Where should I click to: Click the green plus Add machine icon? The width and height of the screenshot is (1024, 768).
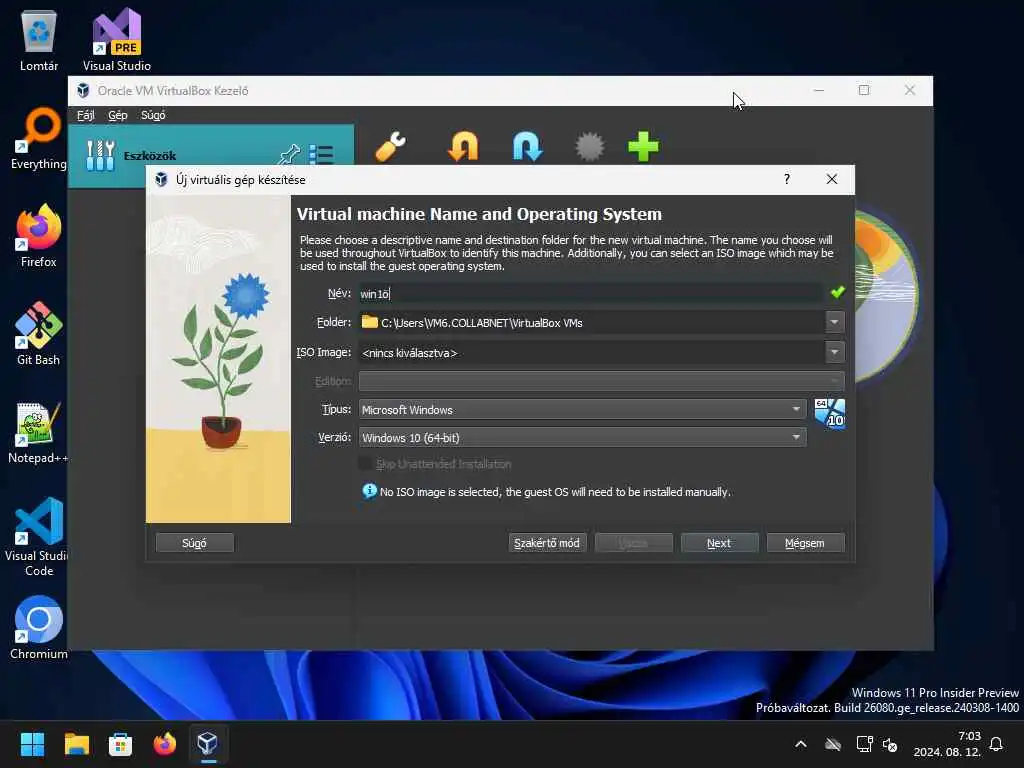(643, 147)
